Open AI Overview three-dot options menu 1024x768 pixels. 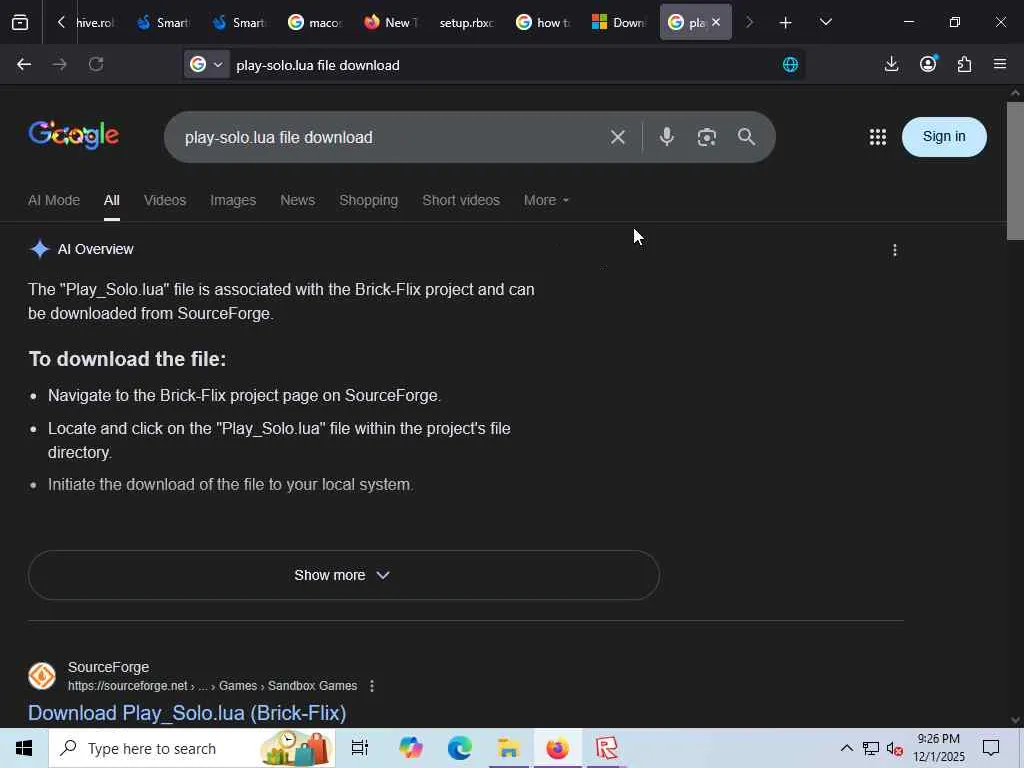pyautogui.click(x=895, y=250)
